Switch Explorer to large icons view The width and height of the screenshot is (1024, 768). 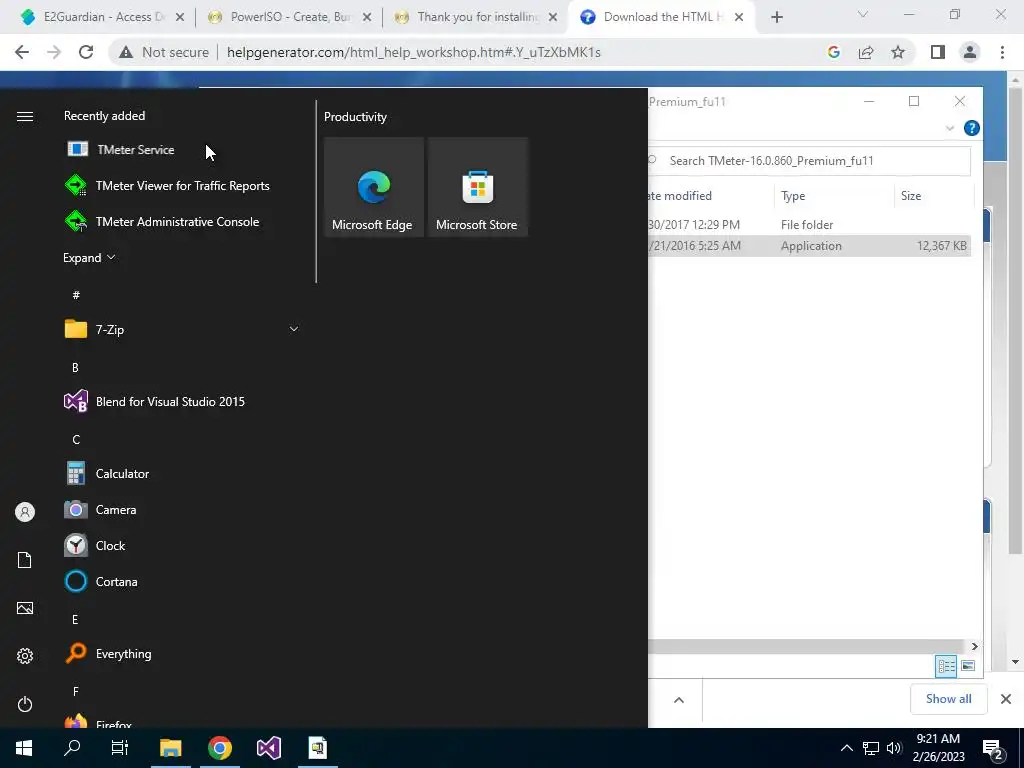(968, 665)
